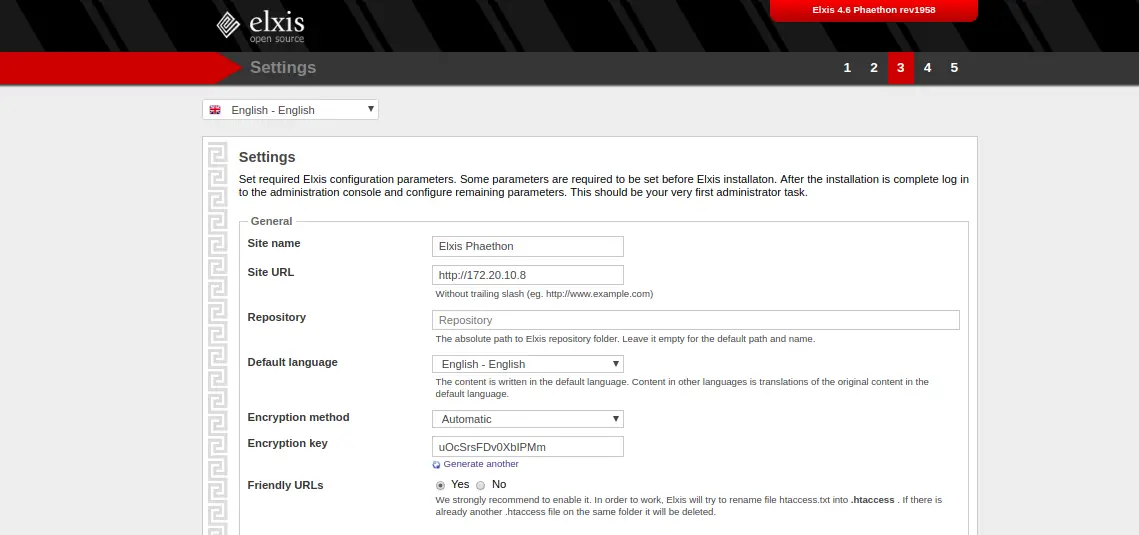Focus the Site name input field
The height and width of the screenshot is (535, 1139).
(527, 246)
